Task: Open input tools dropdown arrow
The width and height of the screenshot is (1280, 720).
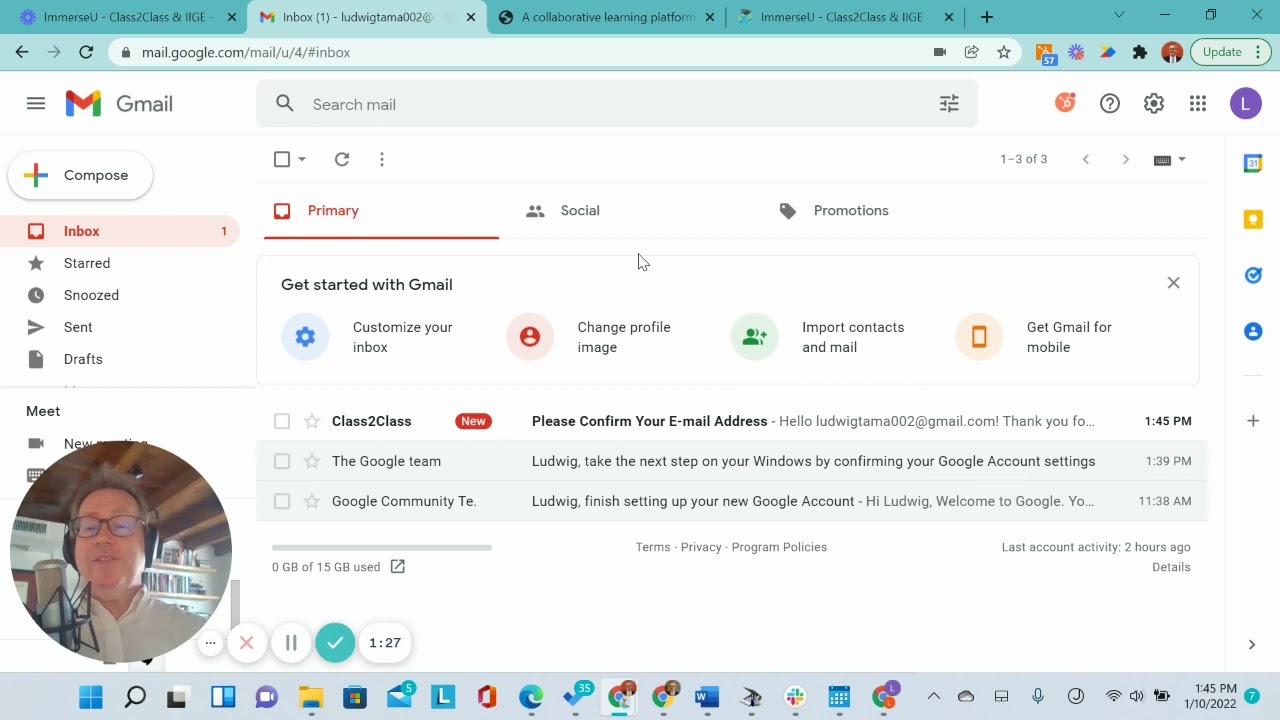Action: [x=1182, y=159]
